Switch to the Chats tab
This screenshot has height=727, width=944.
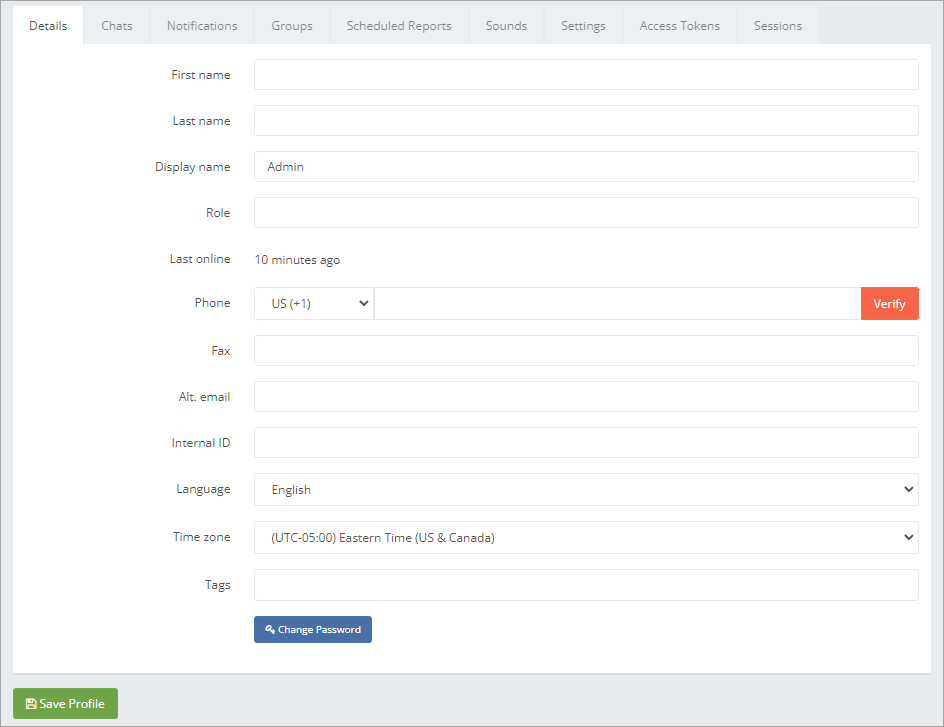click(x=117, y=26)
